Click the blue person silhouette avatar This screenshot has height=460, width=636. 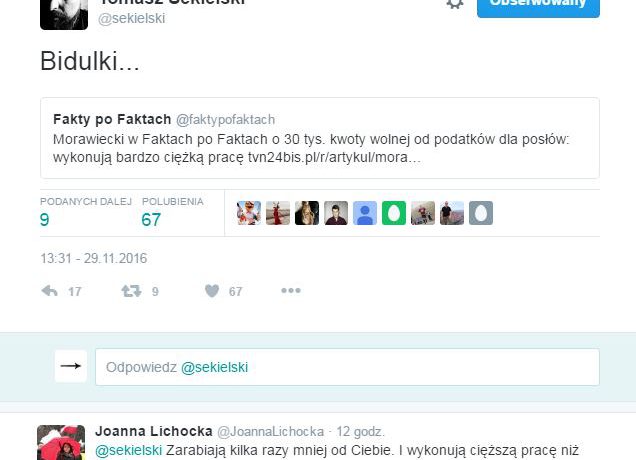[365, 213]
